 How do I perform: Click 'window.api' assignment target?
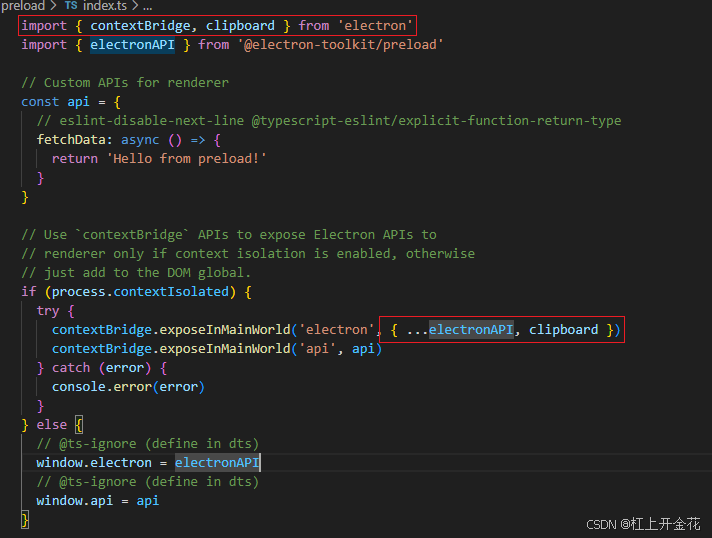(75, 501)
